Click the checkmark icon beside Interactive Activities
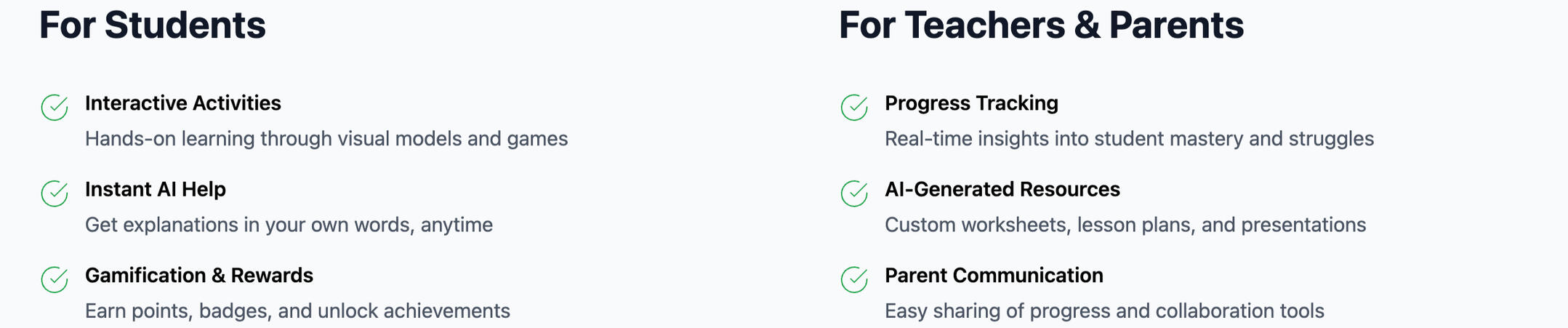This screenshot has height=328, width=1568. [x=55, y=108]
